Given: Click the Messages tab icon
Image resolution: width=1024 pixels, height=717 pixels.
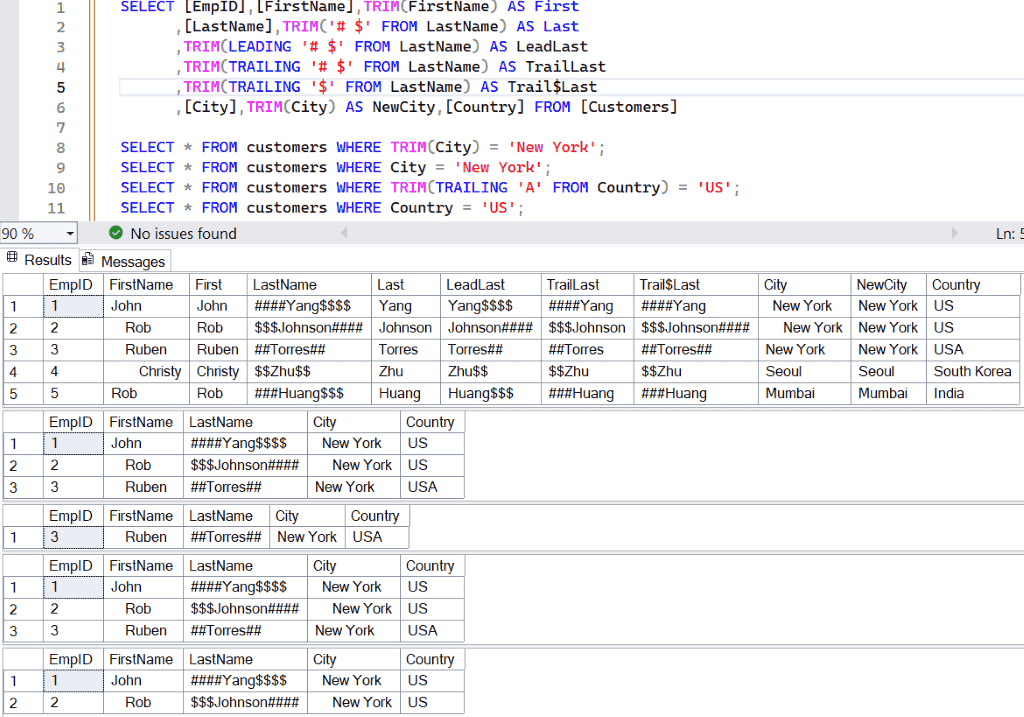Looking at the screenshot, I should point(88,259).
